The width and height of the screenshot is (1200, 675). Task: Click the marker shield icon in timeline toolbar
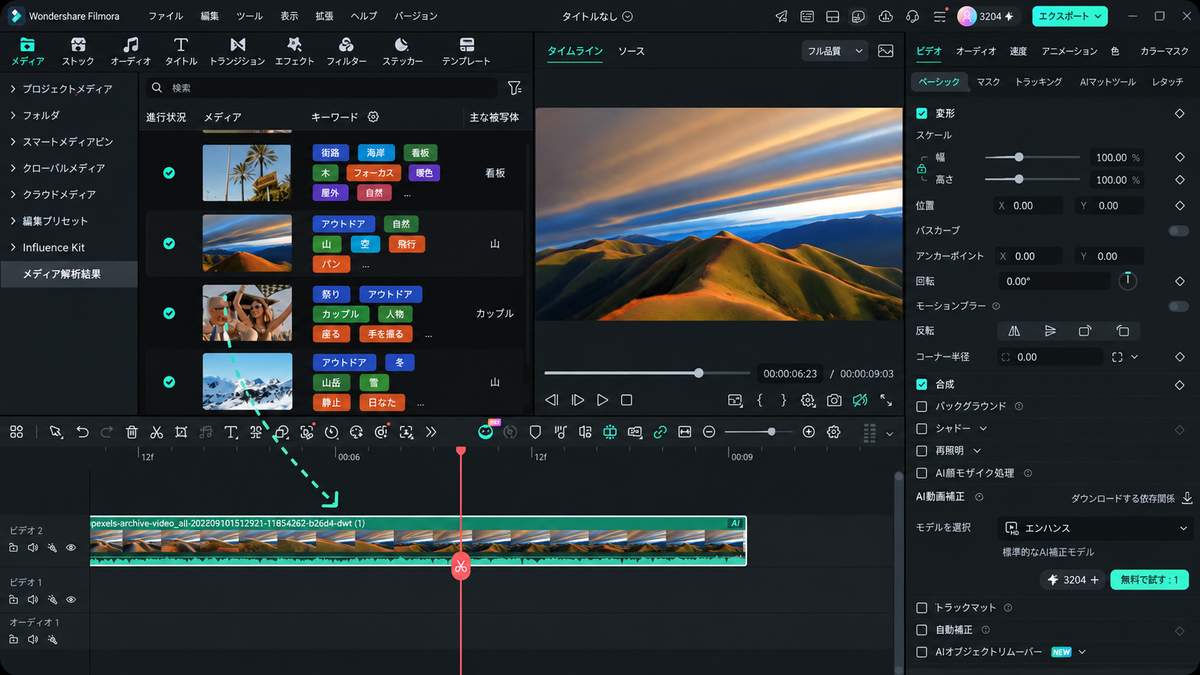click(x=535, y=432)
